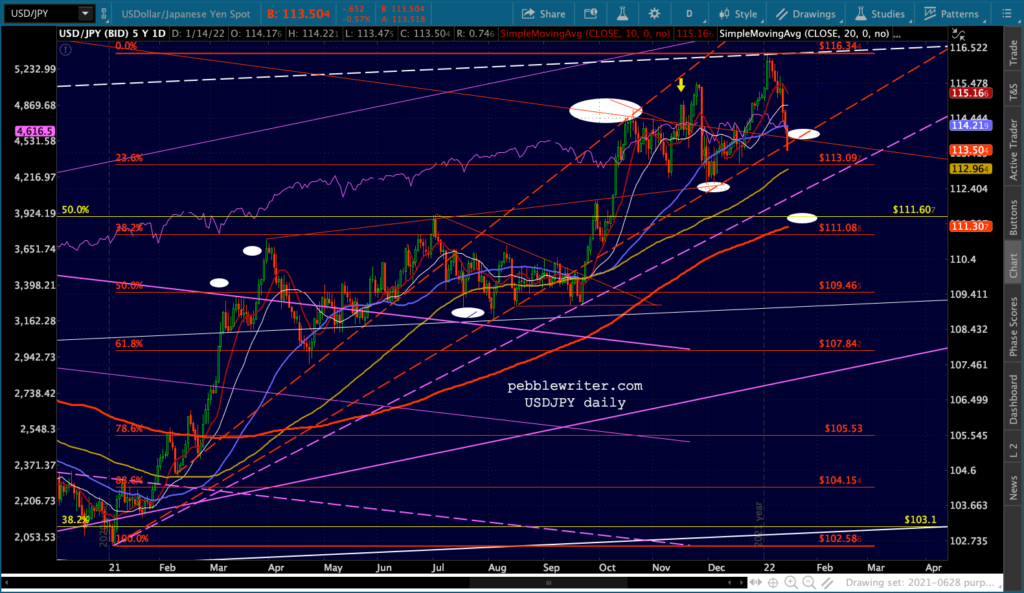
Task: Open the chart settings gear icon
Action: click(x=654, y=14)
